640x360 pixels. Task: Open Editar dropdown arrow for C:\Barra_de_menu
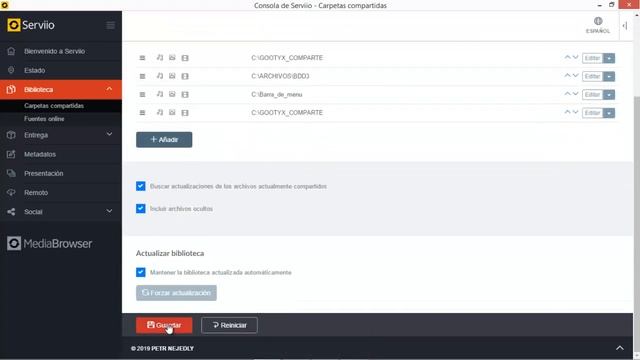point(609,95)
